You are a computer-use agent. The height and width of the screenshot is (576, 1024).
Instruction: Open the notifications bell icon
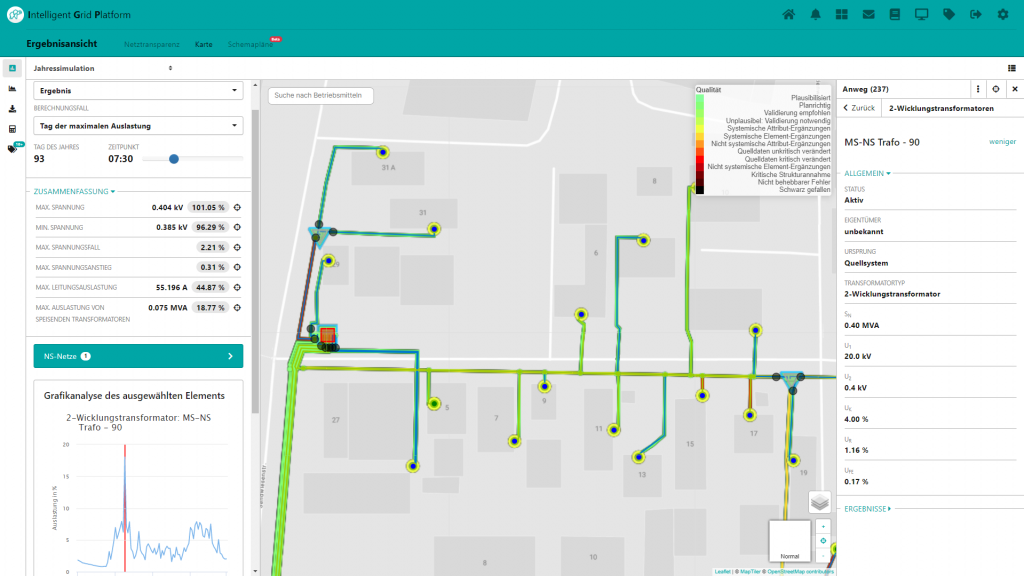(815, 14)
